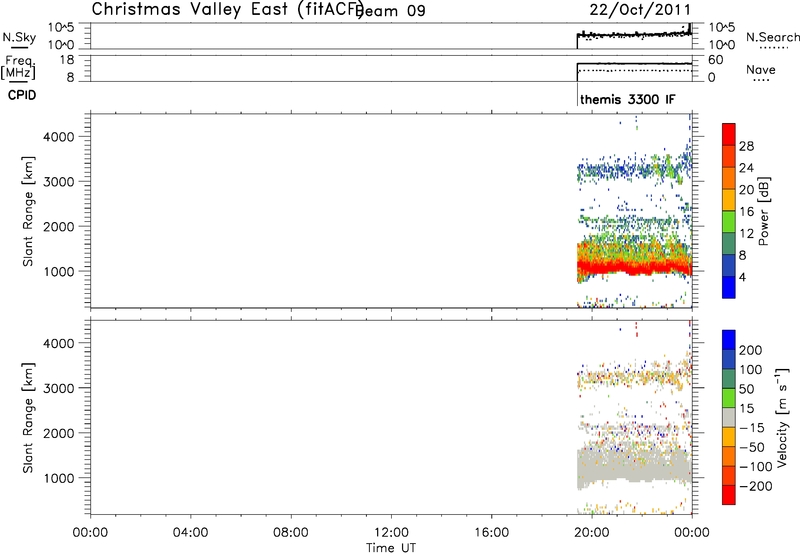Click the 'Velocity [m s-1]' color bar label

782,417
